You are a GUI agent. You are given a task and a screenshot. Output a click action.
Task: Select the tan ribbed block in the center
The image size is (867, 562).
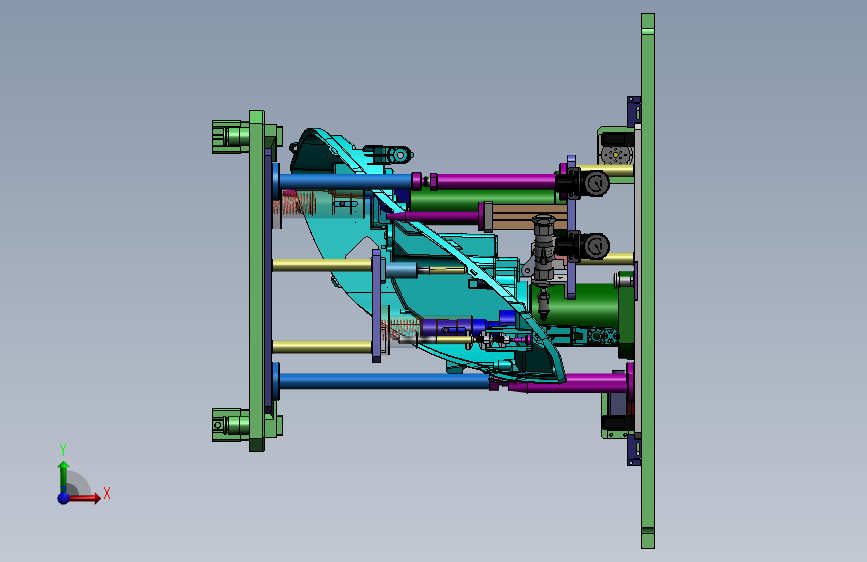click(x=528, y=217)
